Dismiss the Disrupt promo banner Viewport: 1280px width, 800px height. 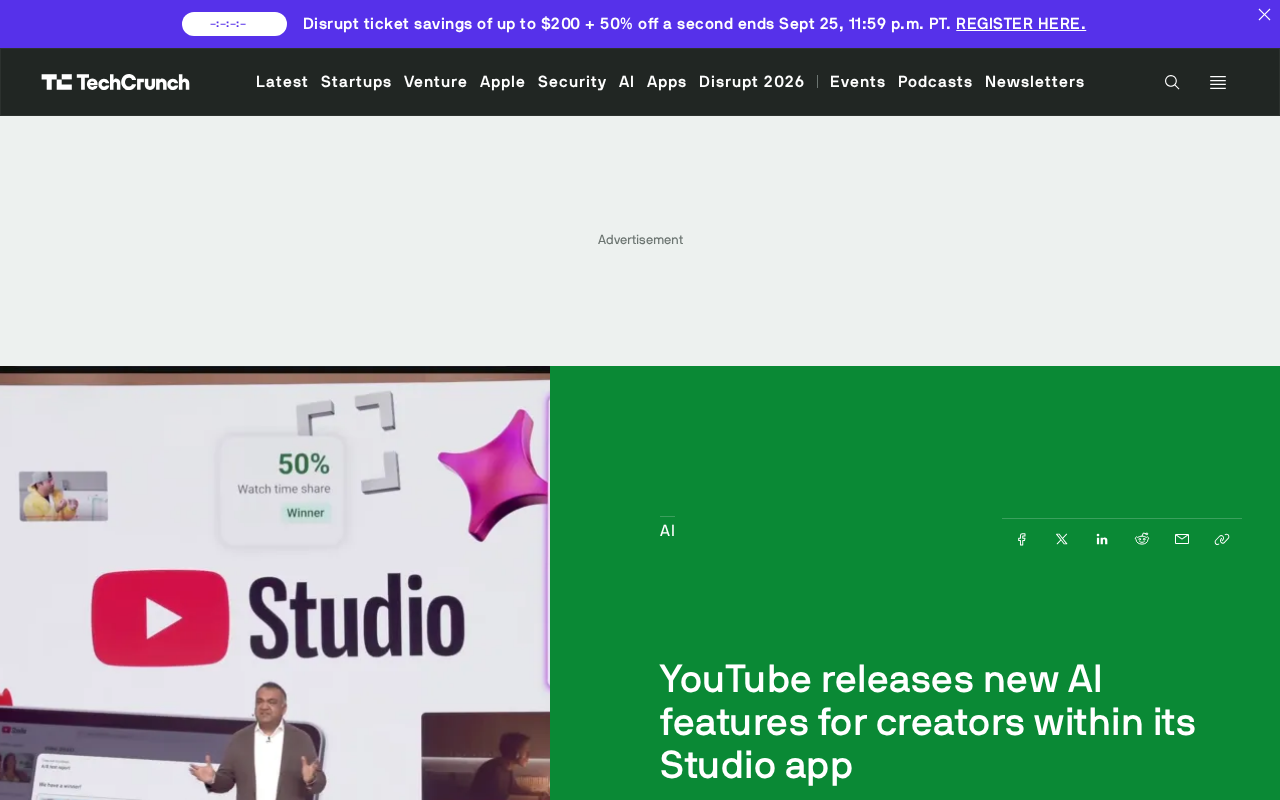(1264, 15)
